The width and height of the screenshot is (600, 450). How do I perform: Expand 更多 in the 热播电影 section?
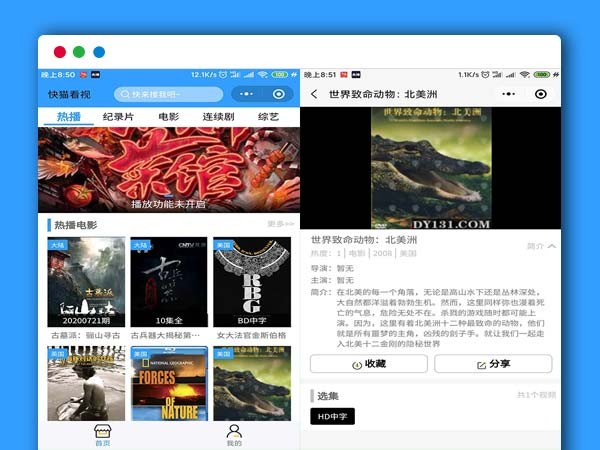click(279, 225)
